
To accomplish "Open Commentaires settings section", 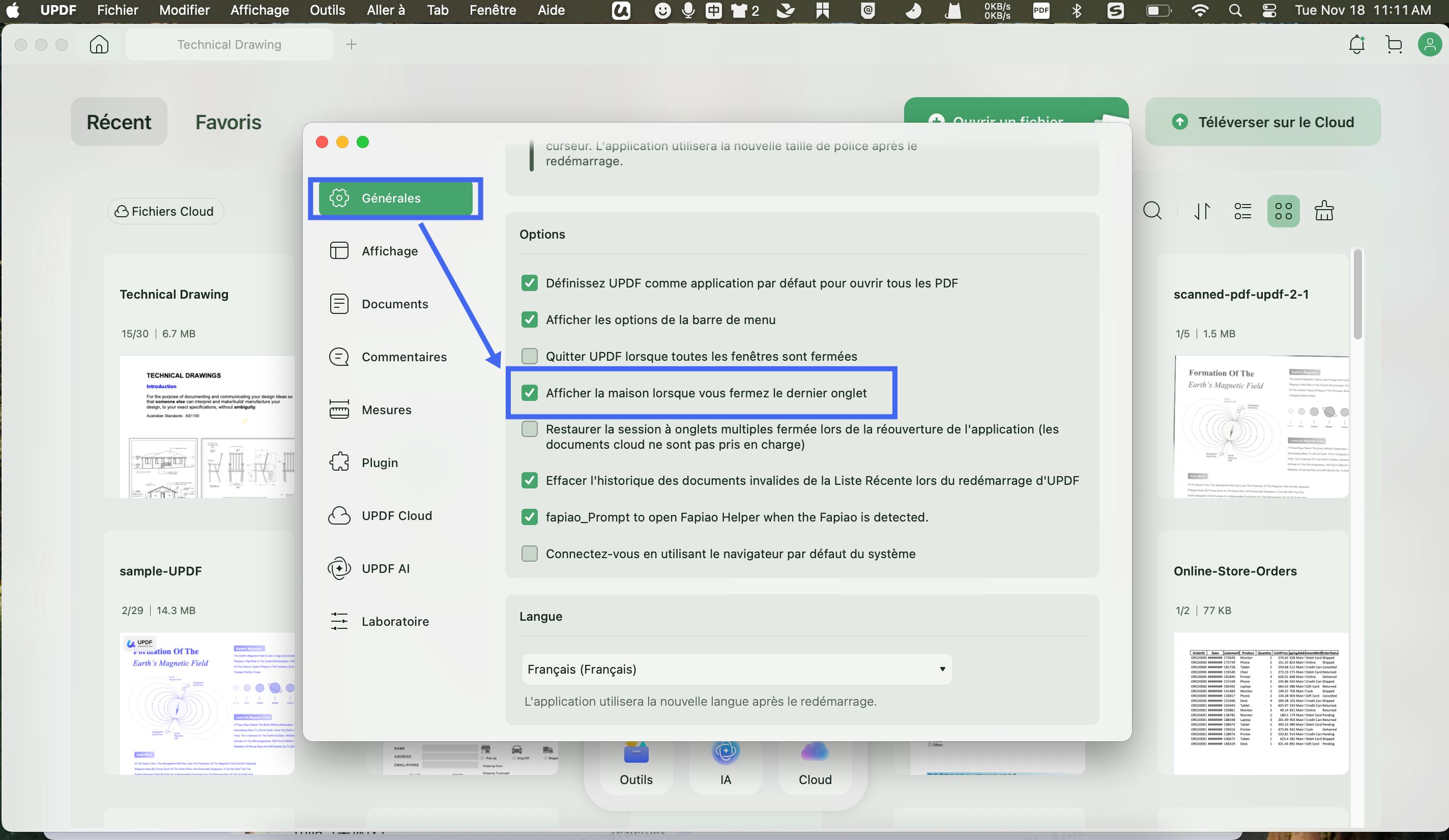I will pyautogui.click(x=403, y=357).
